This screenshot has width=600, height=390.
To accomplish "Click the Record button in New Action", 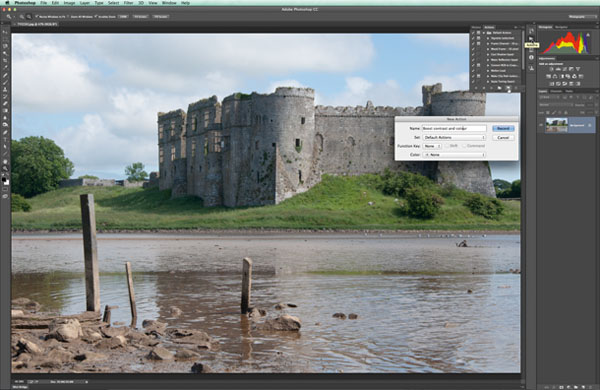I will (503, 128).
